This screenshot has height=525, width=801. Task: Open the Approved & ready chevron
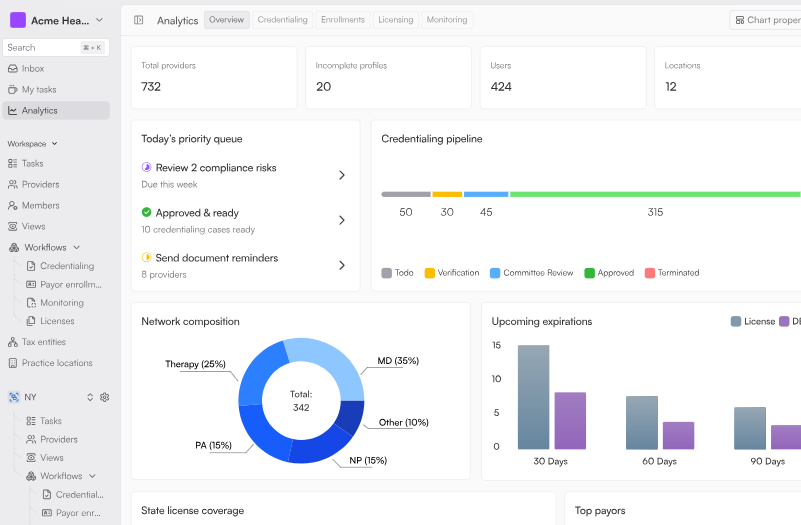[x=342, y=220]
